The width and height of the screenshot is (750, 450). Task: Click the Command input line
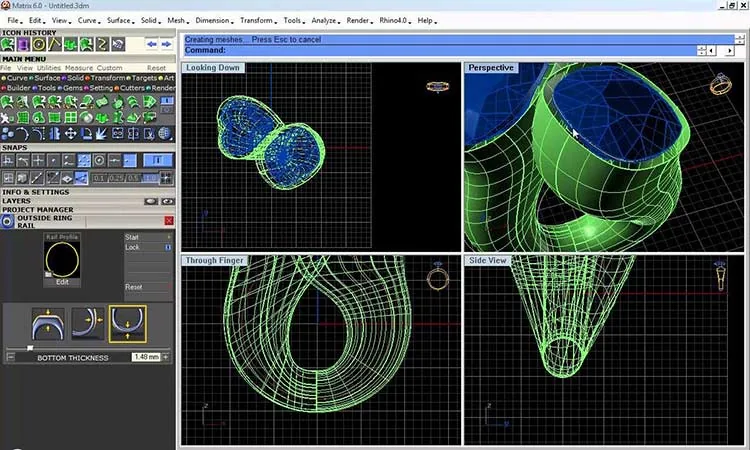(440, 50)
